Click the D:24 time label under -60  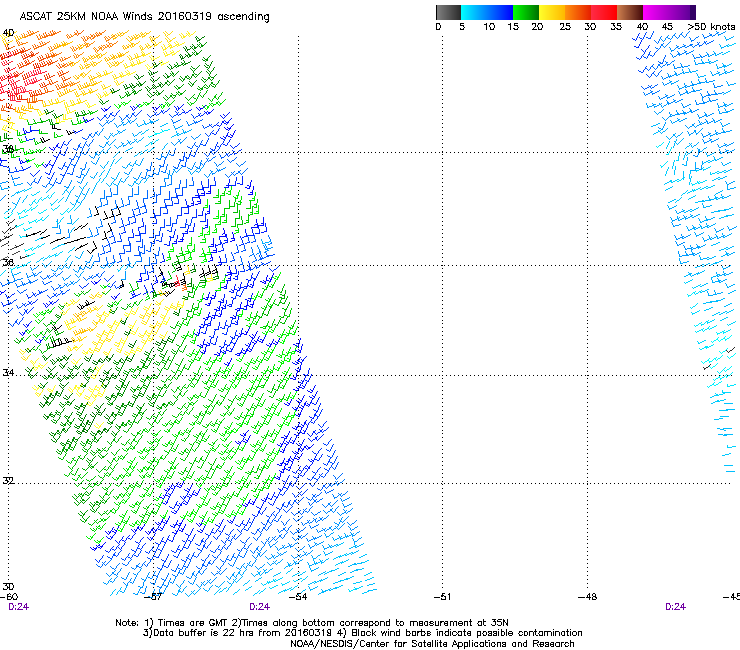click(18, 607)
